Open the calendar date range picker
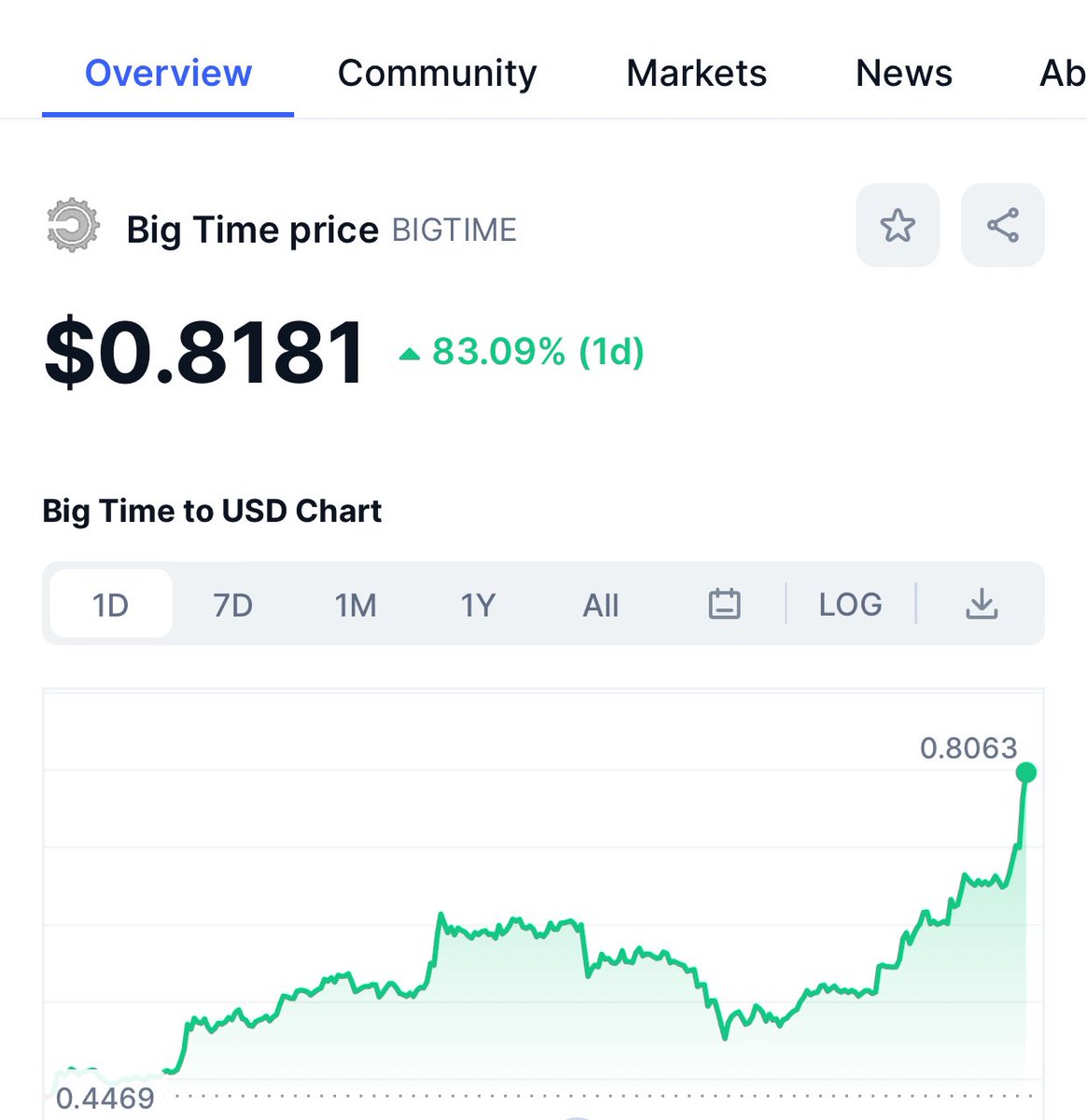The height and width of the screenshot is (1120, 1087). [724, 604]
